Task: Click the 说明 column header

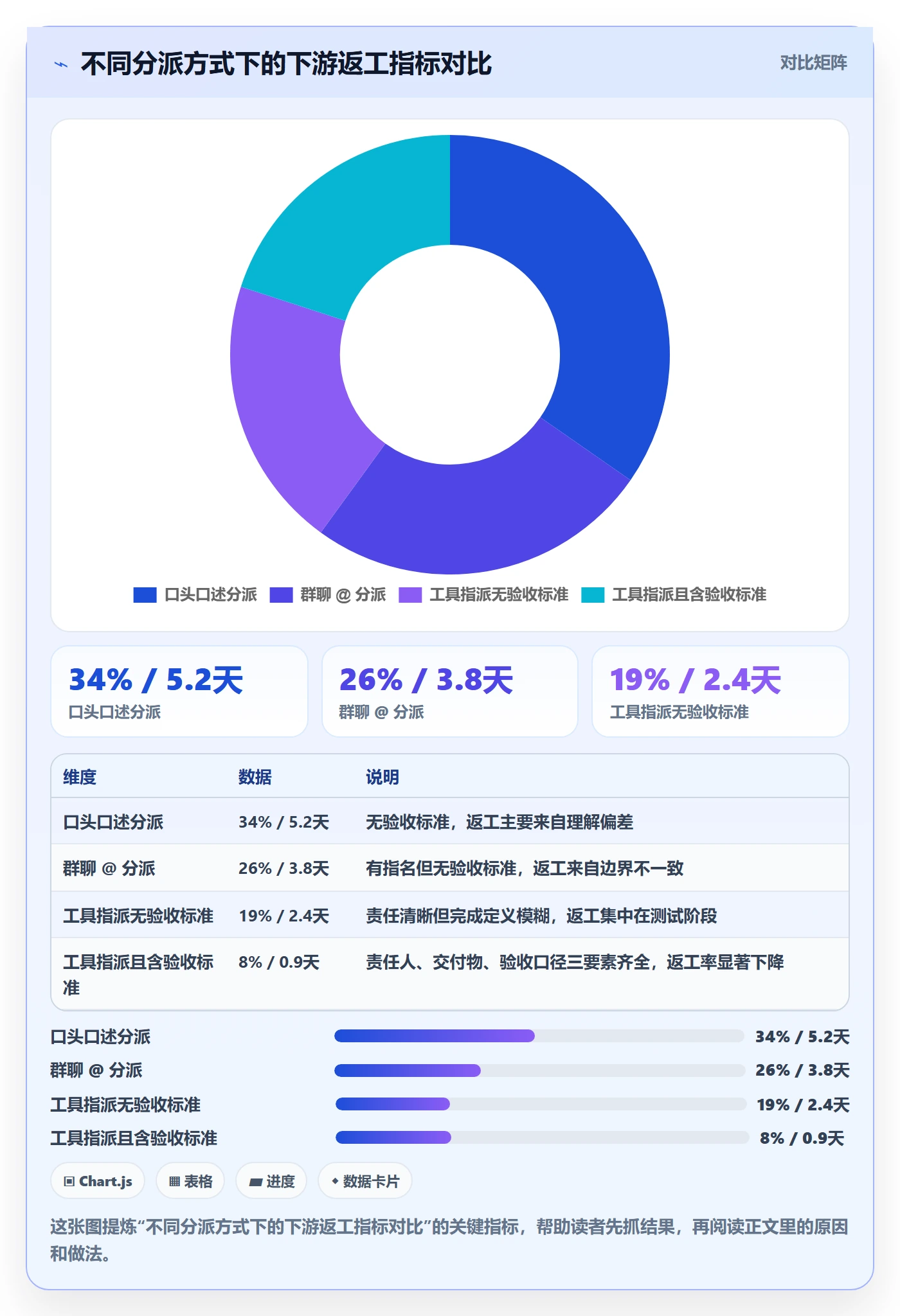Action: tap(382, 777)
